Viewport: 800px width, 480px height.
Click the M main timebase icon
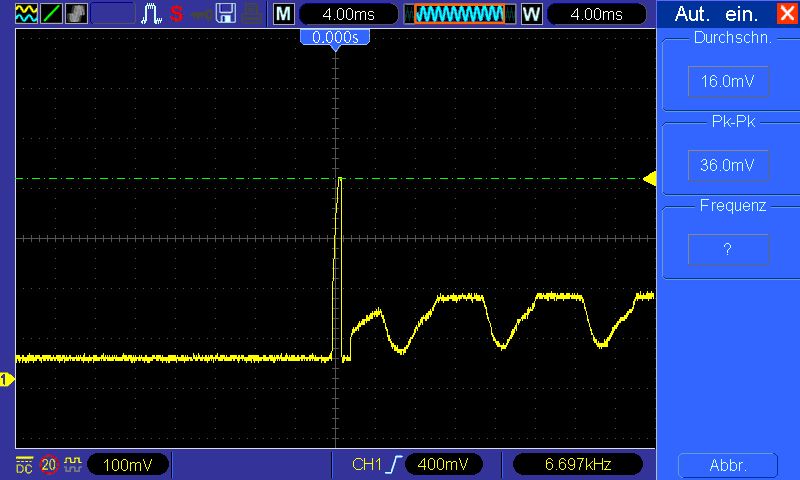[x=284, y=14]
